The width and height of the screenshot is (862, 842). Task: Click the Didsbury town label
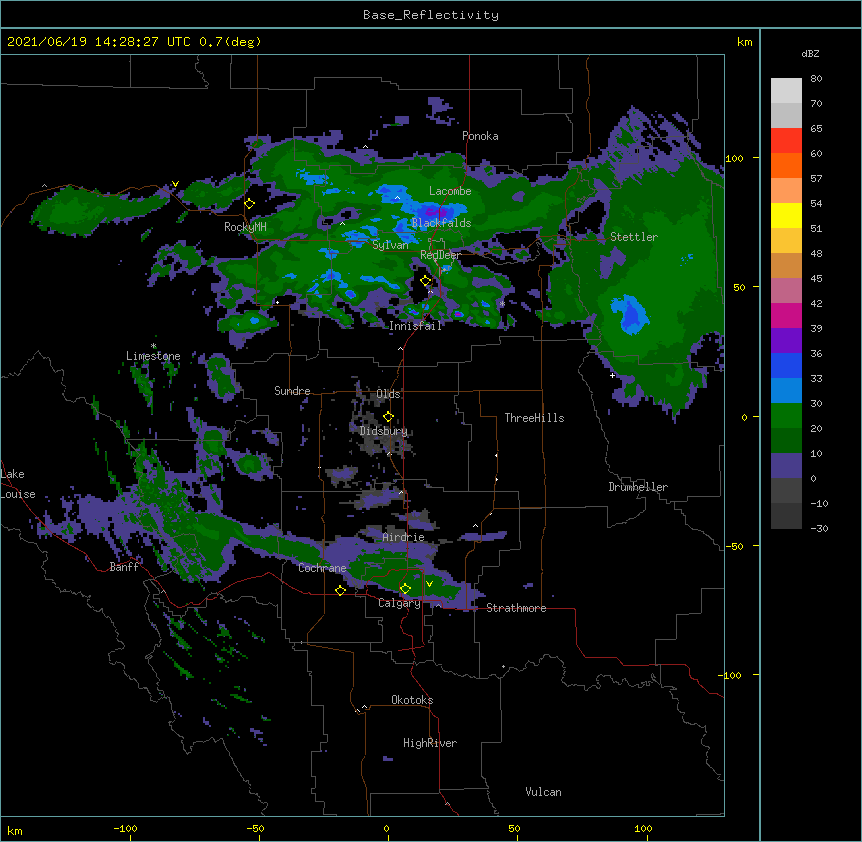point(383,431)
